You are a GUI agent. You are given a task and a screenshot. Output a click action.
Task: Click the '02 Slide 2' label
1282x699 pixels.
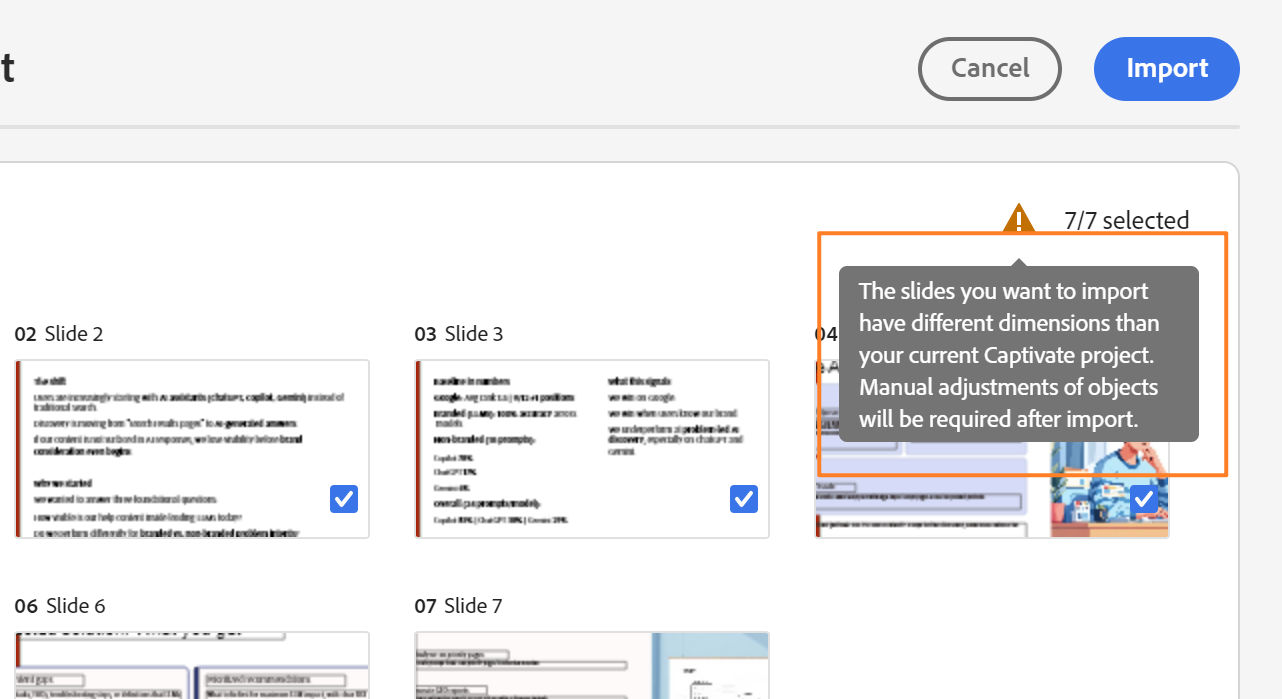click(59, 333)
